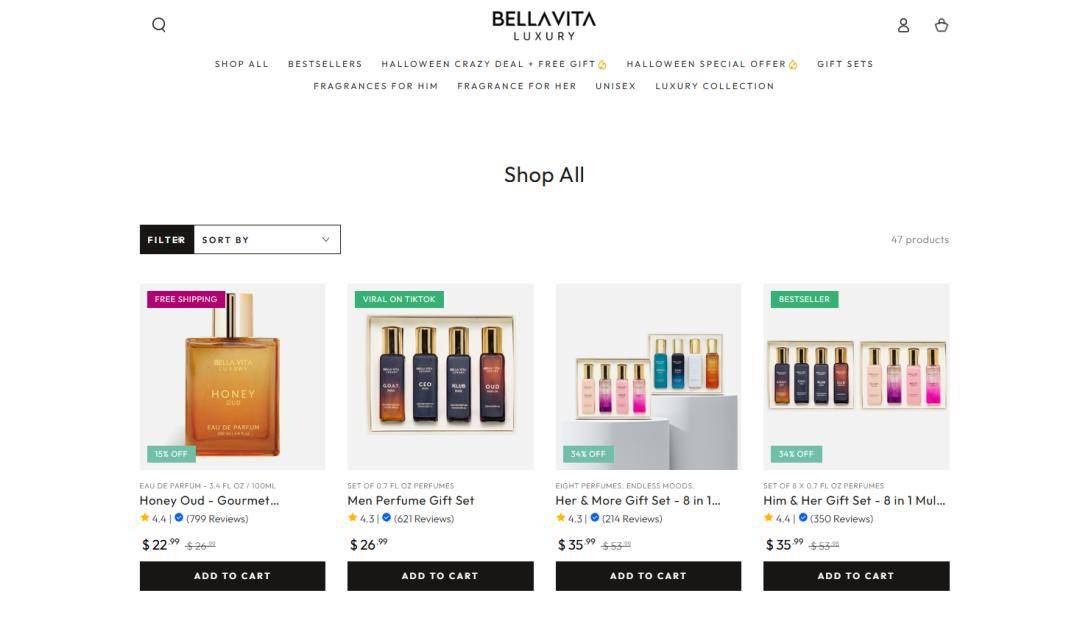Open the account profile icon
1080x624 pixels.
903,25
